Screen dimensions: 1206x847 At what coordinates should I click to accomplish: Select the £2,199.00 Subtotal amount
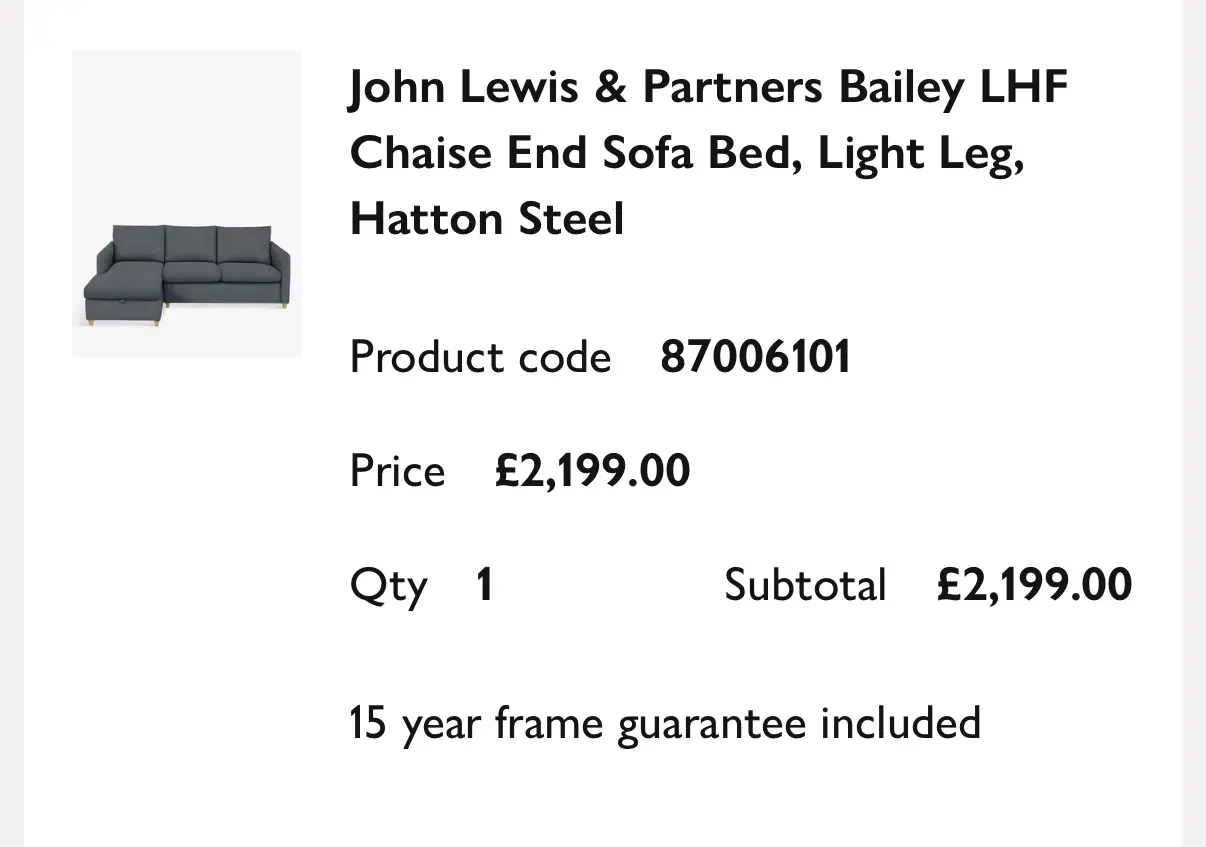[1034, 585]
